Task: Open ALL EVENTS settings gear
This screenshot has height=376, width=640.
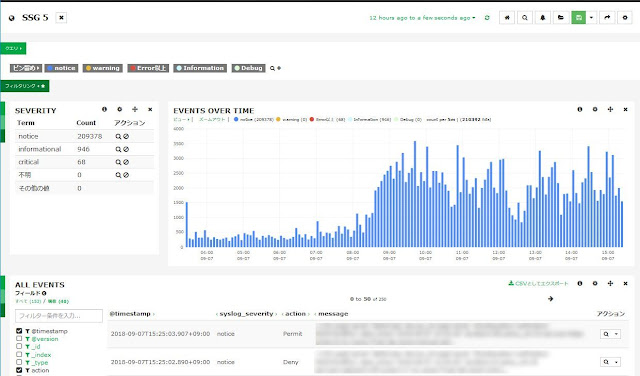Action: pos(595,283)
